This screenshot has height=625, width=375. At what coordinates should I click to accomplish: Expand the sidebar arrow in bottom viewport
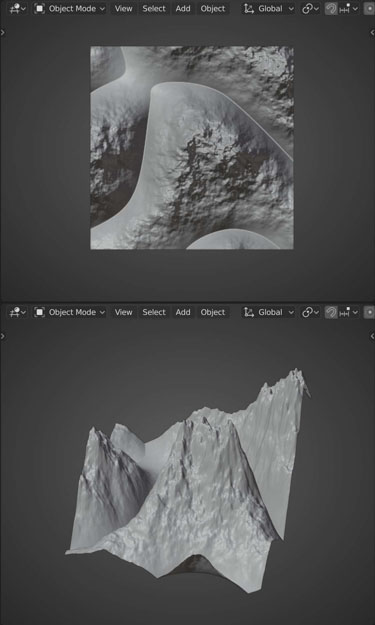coord(372,336)
